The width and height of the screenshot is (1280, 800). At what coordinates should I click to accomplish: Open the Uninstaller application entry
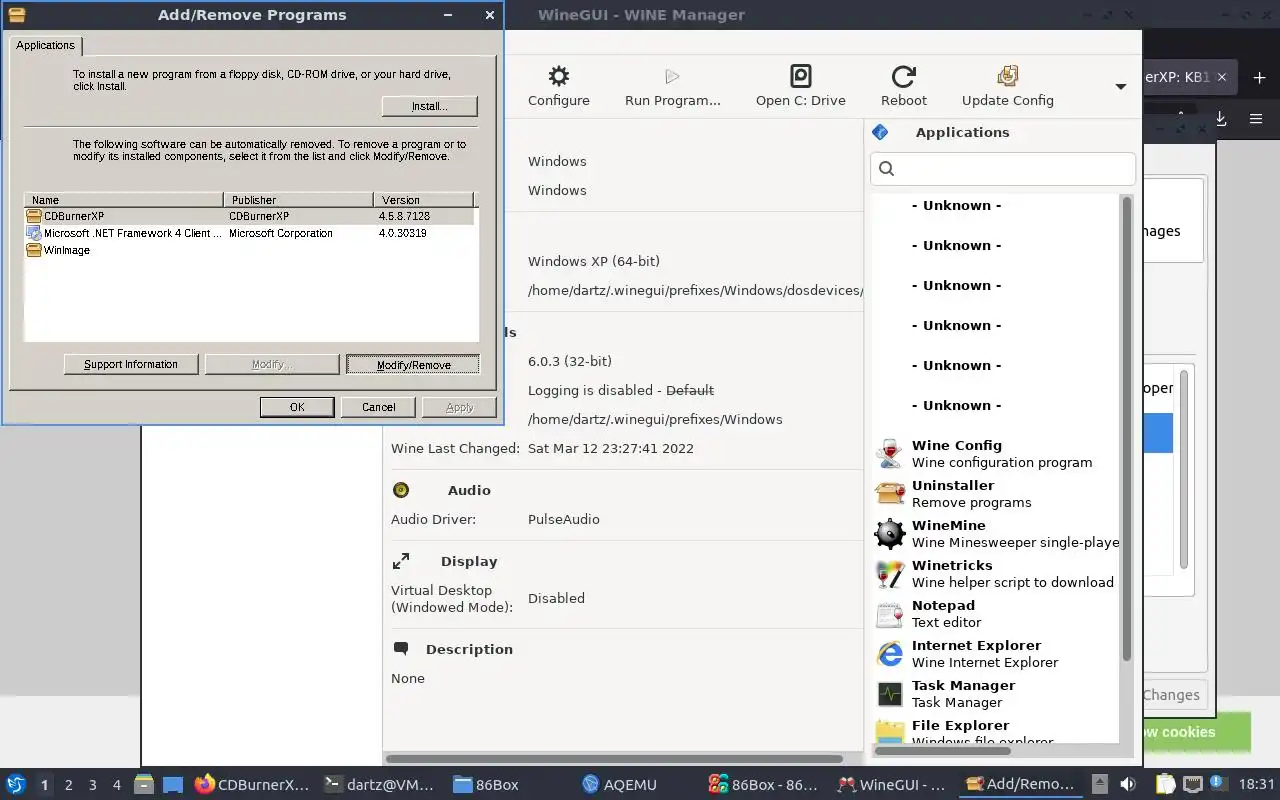(995, 493)
